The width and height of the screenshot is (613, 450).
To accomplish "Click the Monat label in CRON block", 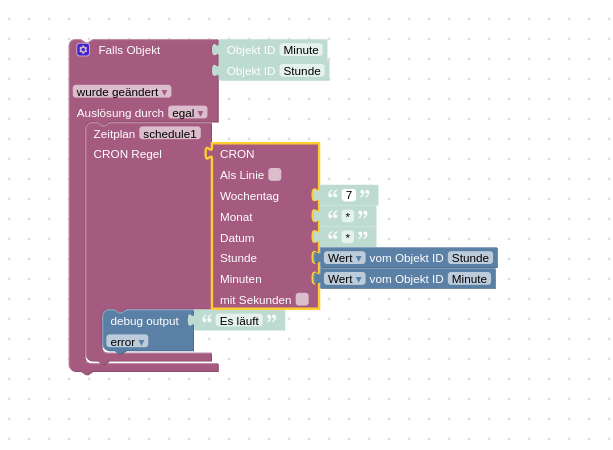I will click(x=236, y=217).
